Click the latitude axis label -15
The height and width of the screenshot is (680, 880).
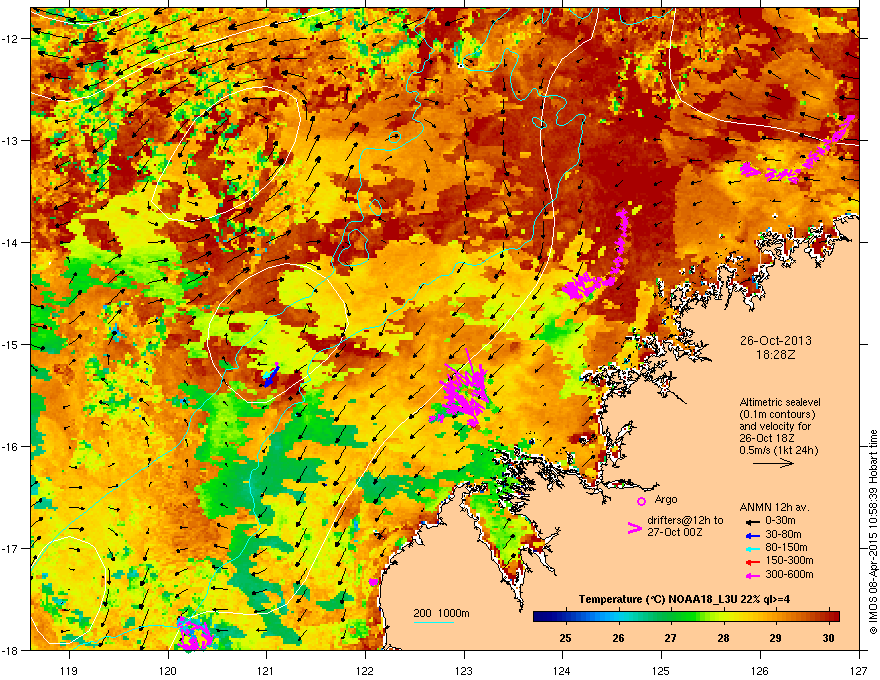point(12,344)
